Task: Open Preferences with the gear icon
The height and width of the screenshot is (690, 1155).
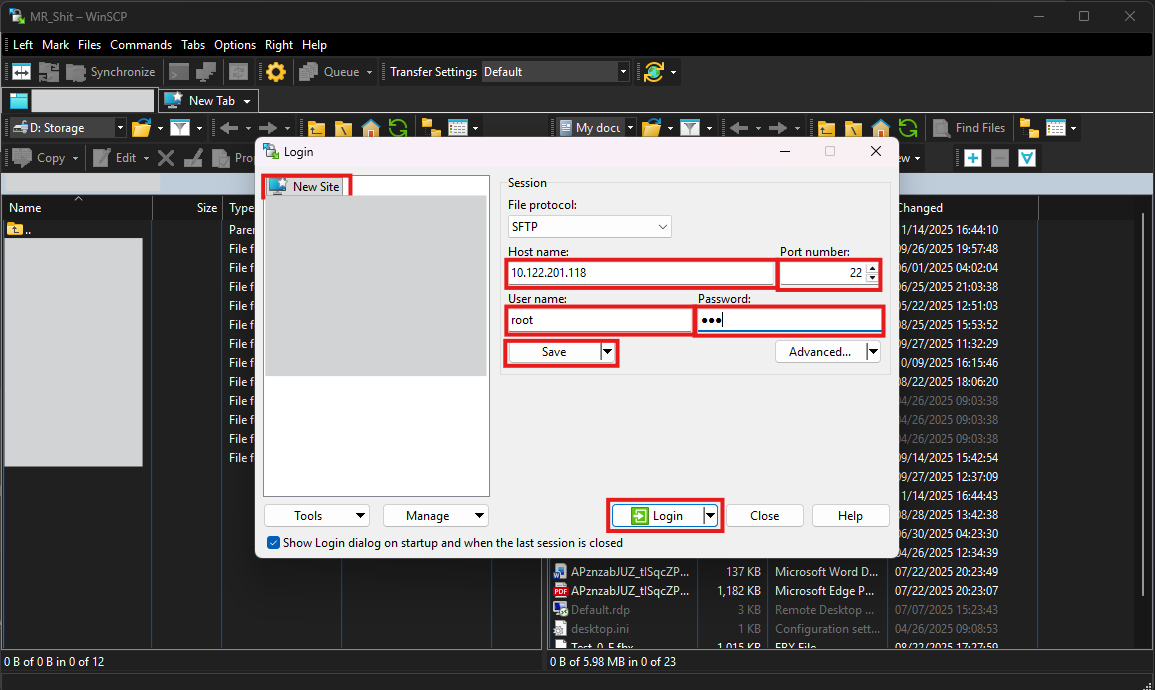Action: click(276, 72)
